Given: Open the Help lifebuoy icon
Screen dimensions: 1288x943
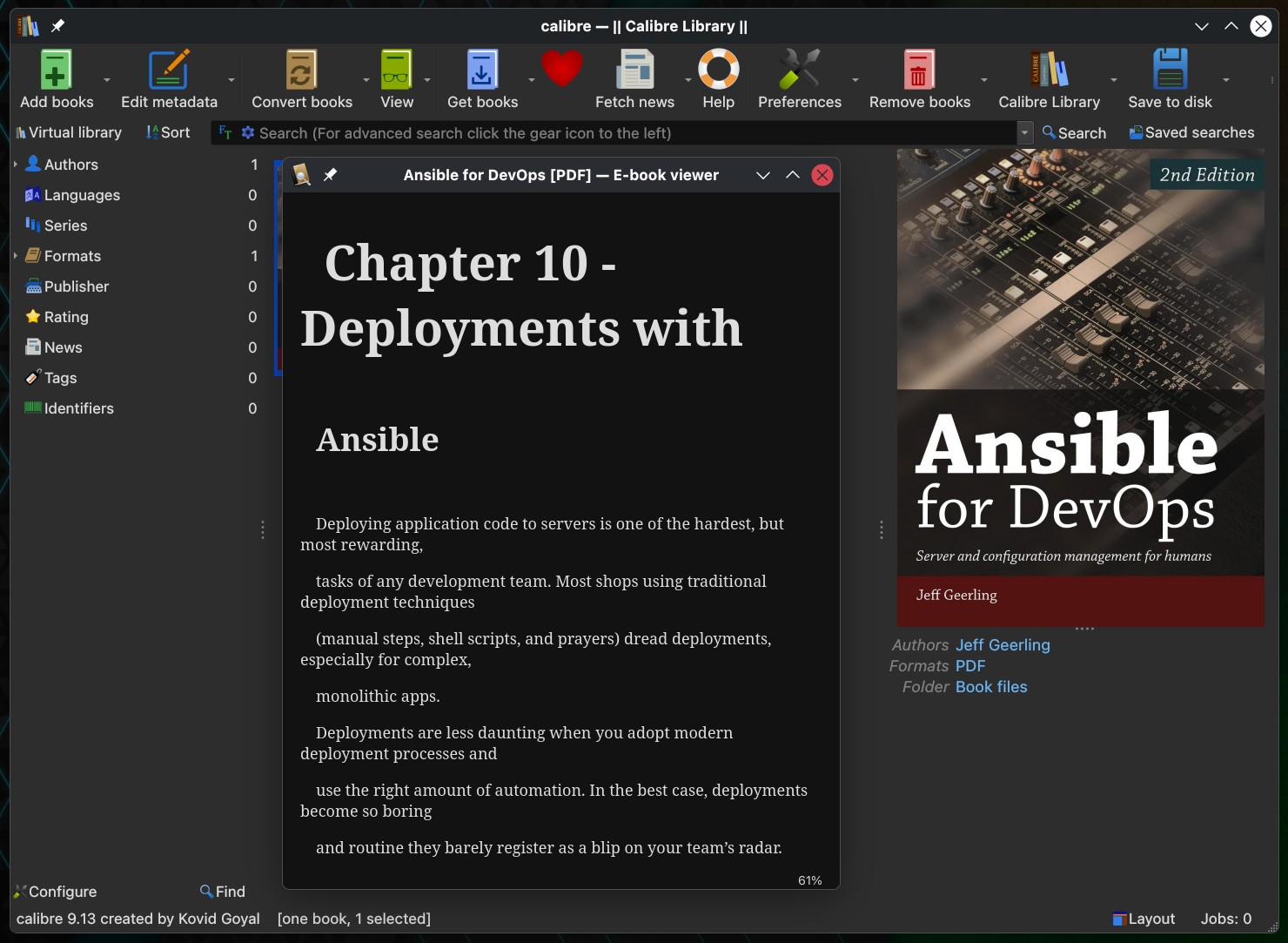Looking at the screenshot, I should (719, 70).
